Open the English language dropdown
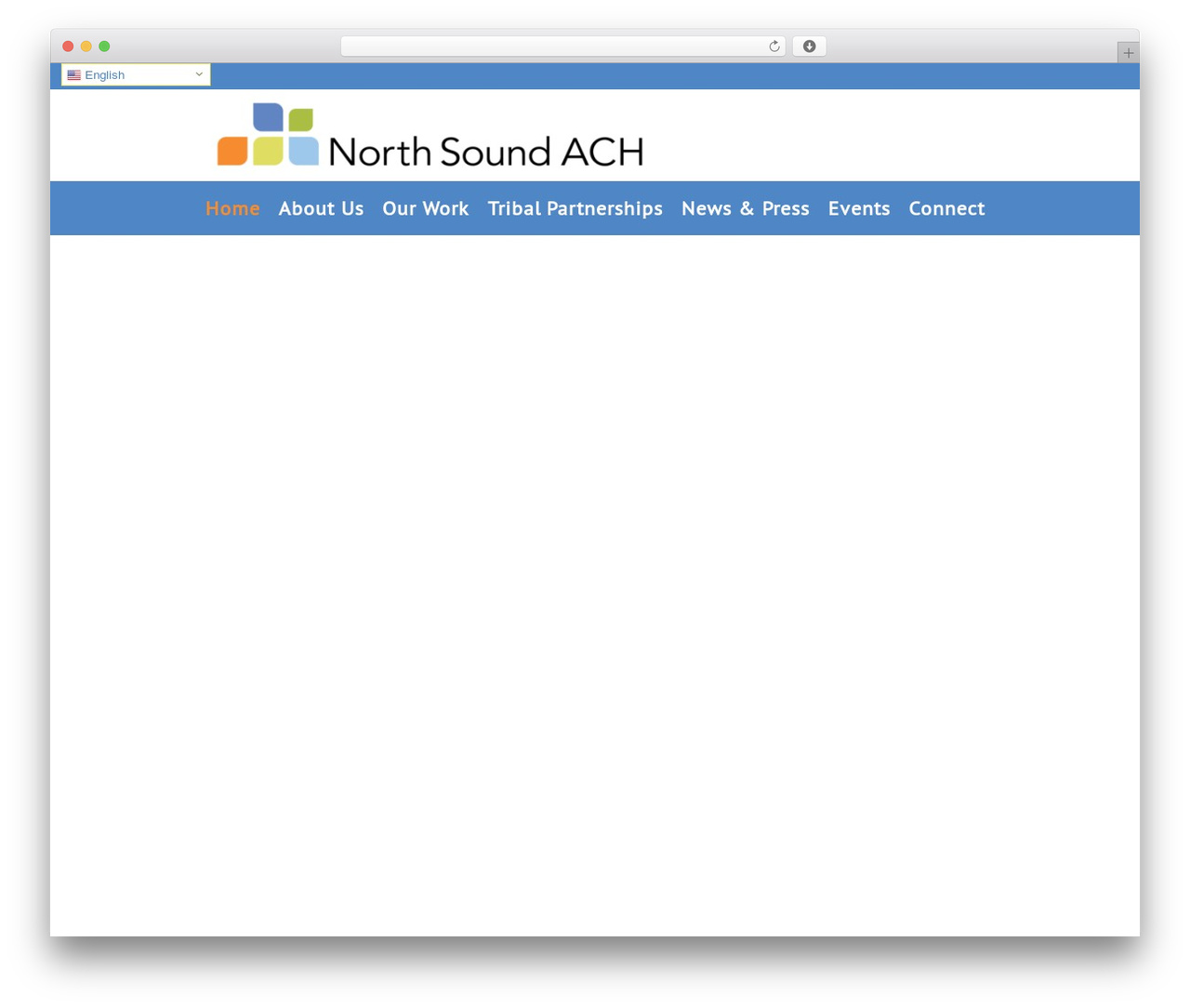 (x=136, y=74)
